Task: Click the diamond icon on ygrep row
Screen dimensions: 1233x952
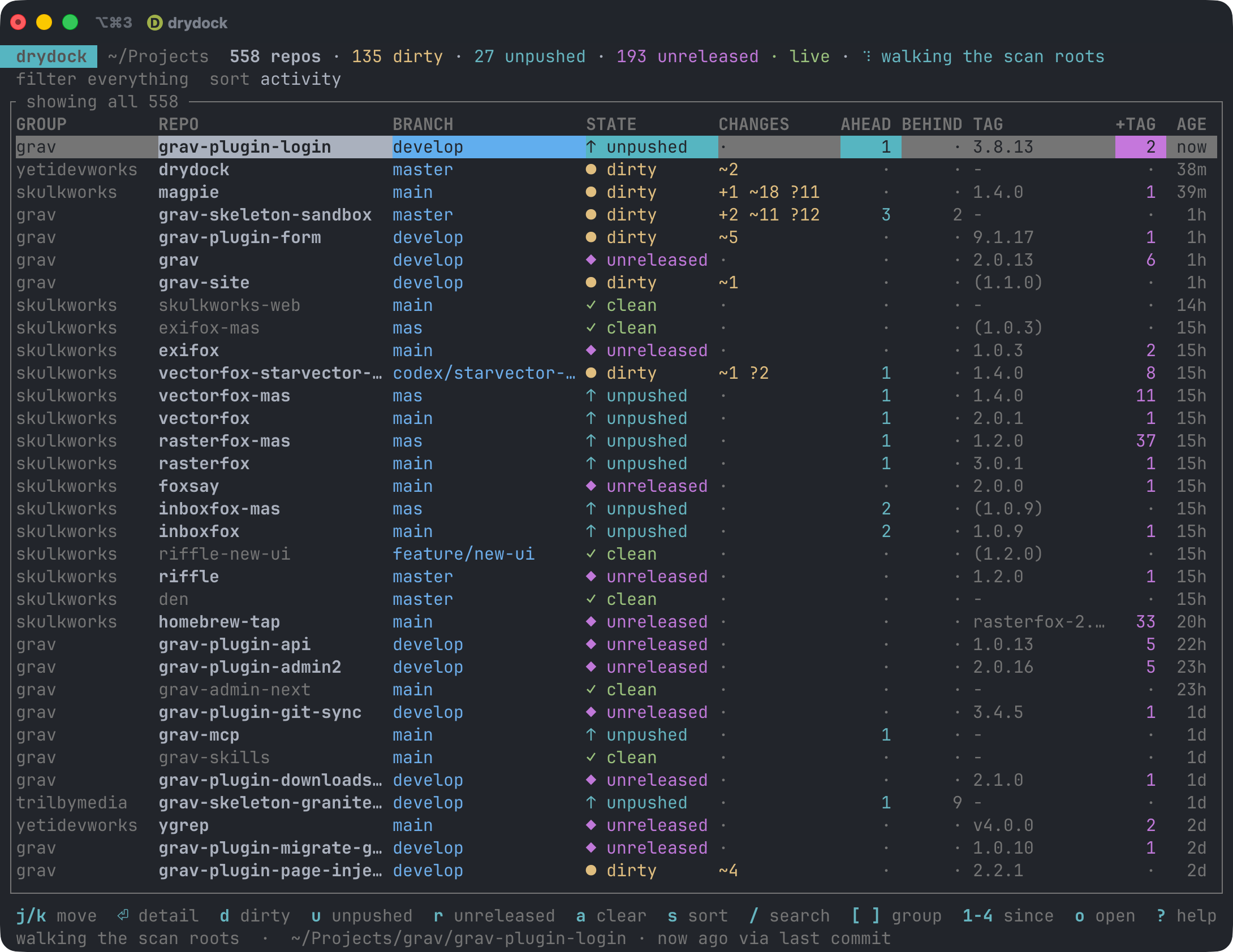Action: (x=591, y=825)
